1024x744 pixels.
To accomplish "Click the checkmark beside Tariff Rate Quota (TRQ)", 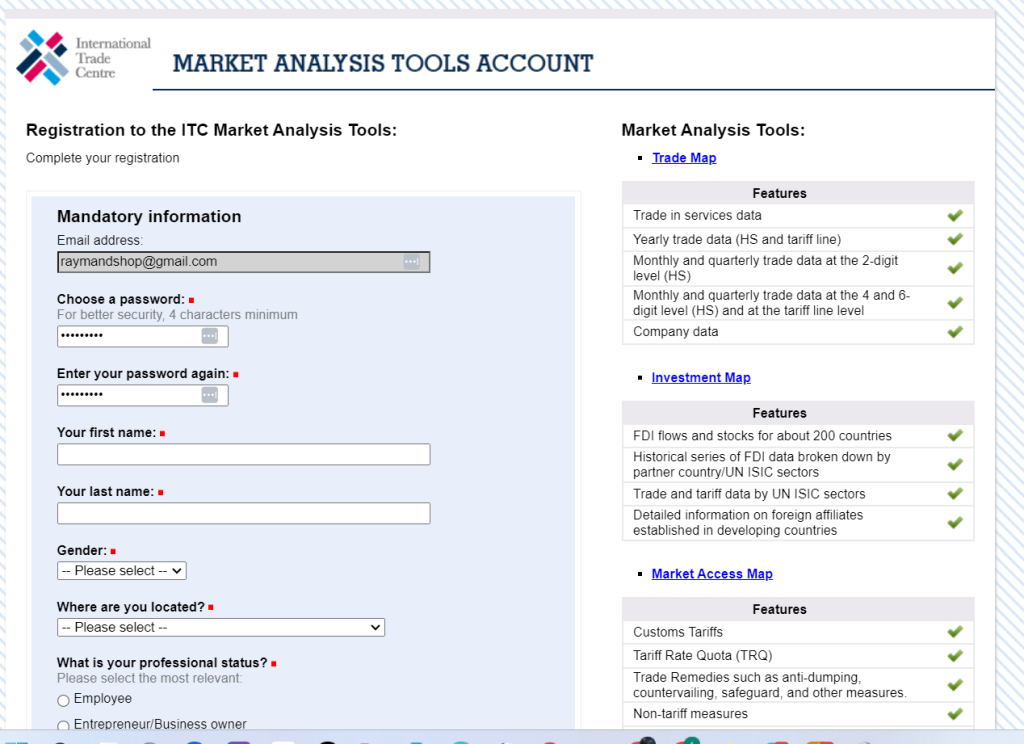I will (x=955, y=655).
